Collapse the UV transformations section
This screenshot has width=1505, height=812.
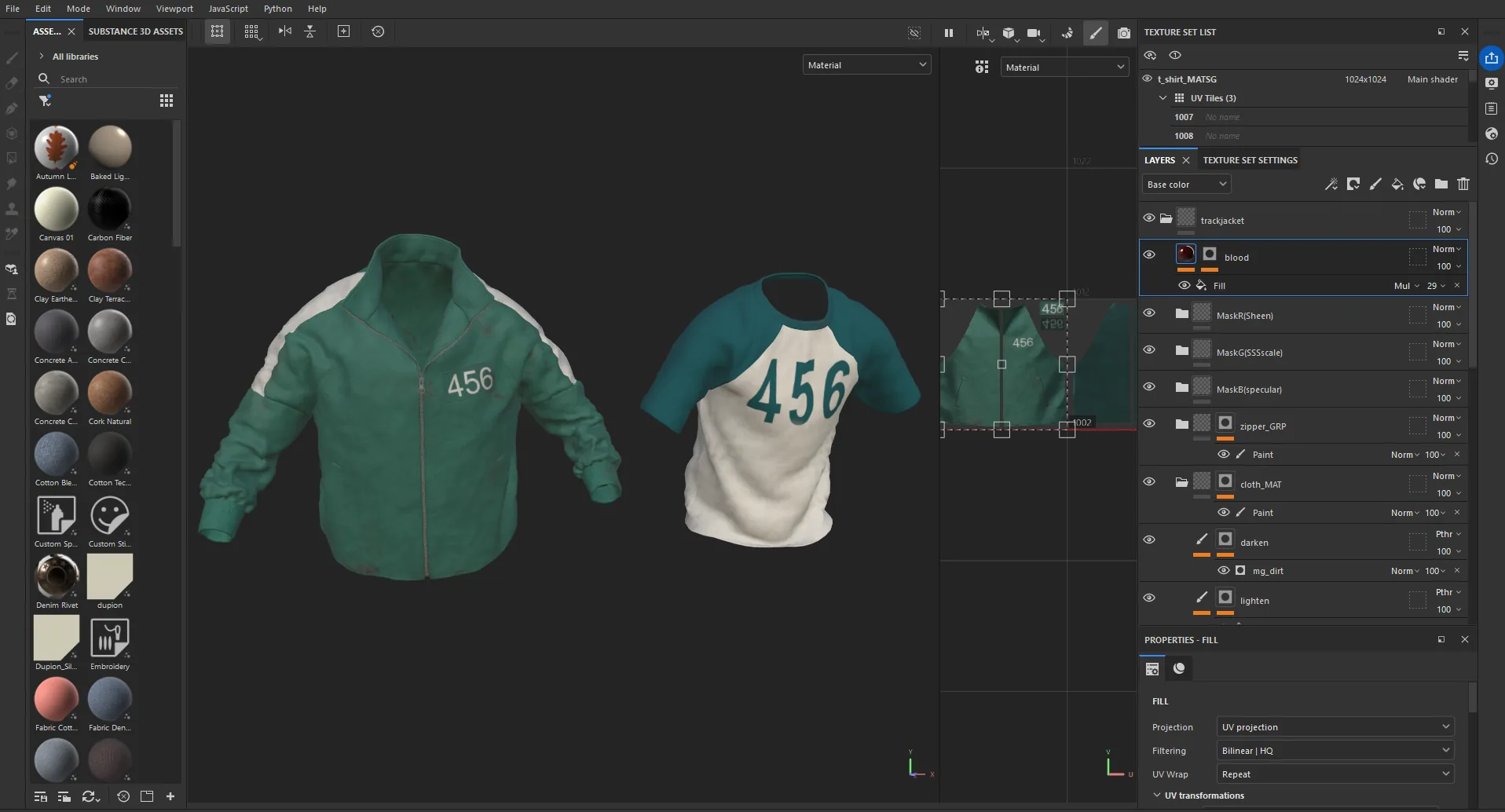click(1156, 796)
